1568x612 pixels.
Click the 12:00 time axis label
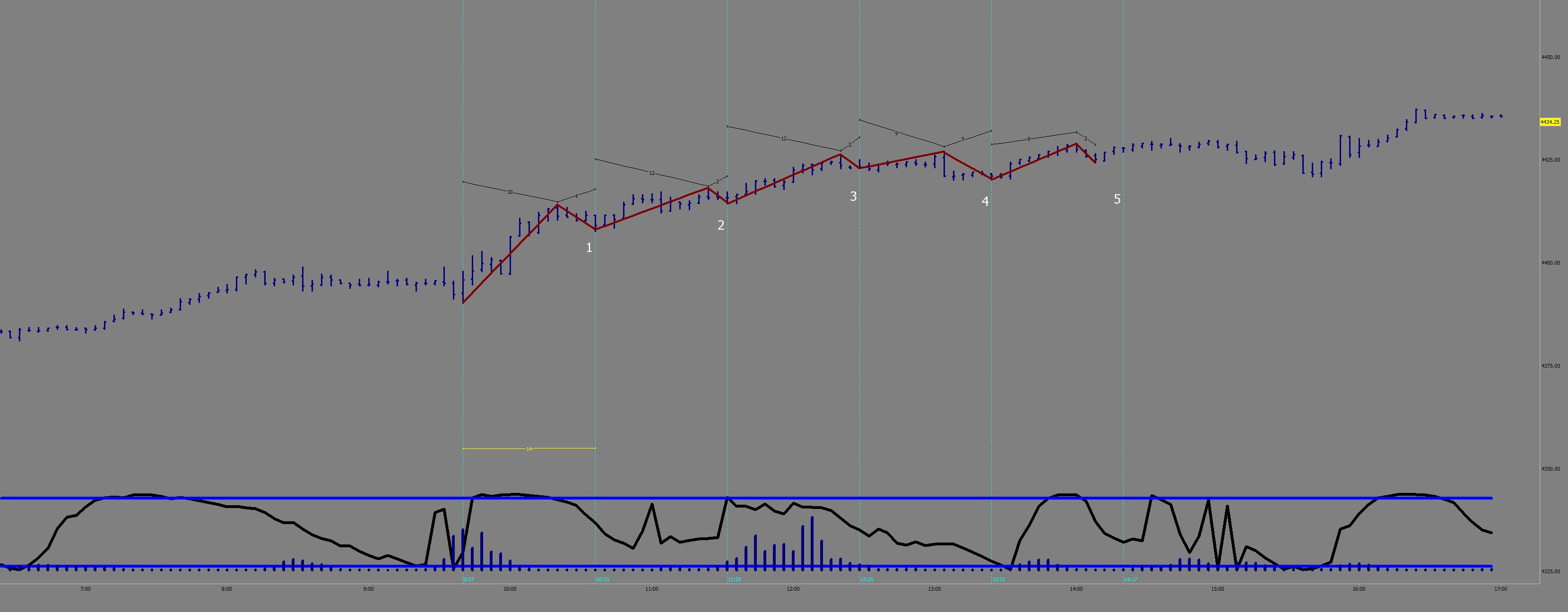click(793, 589)
